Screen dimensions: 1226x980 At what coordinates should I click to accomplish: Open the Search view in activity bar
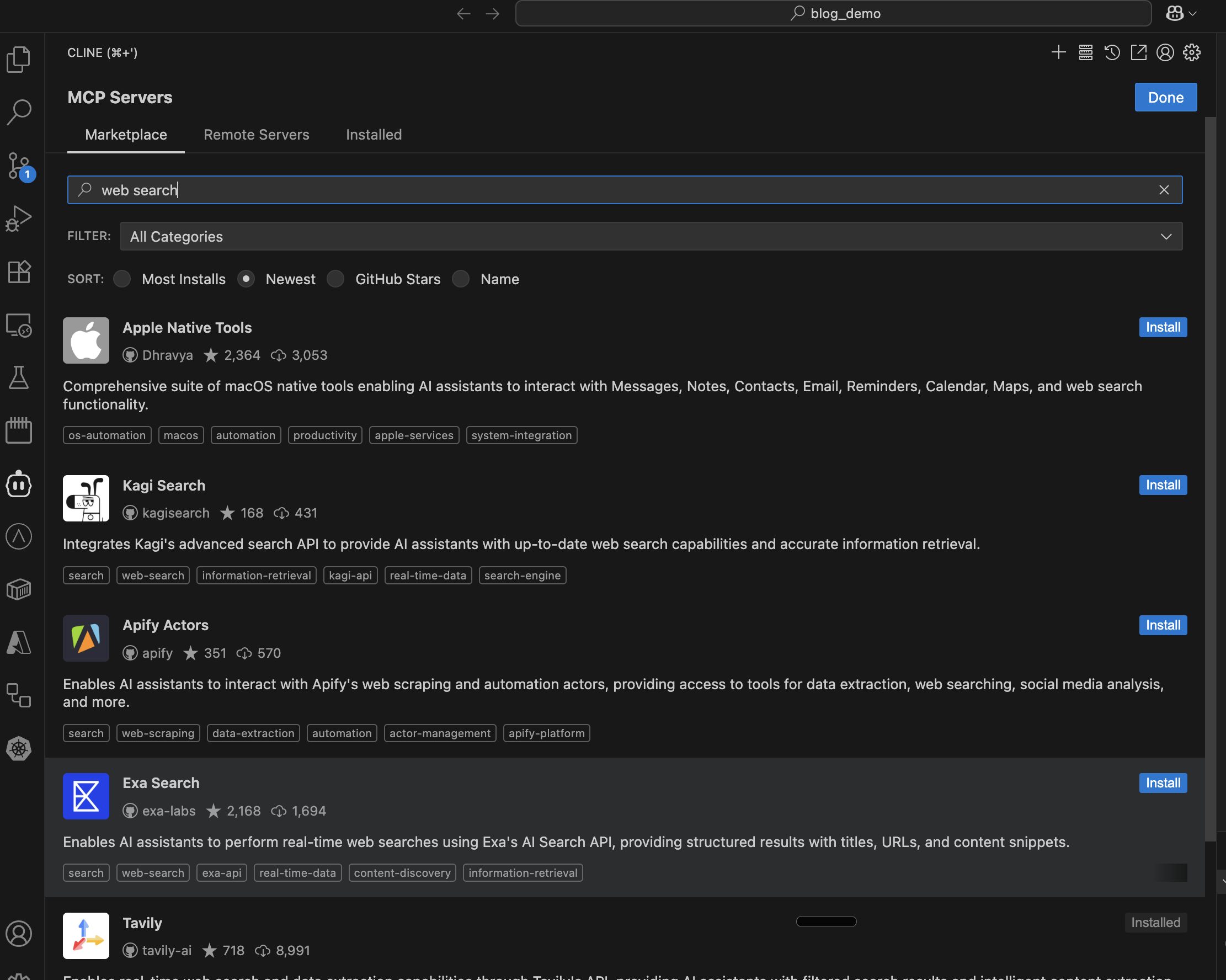click(x=19, y=112)
